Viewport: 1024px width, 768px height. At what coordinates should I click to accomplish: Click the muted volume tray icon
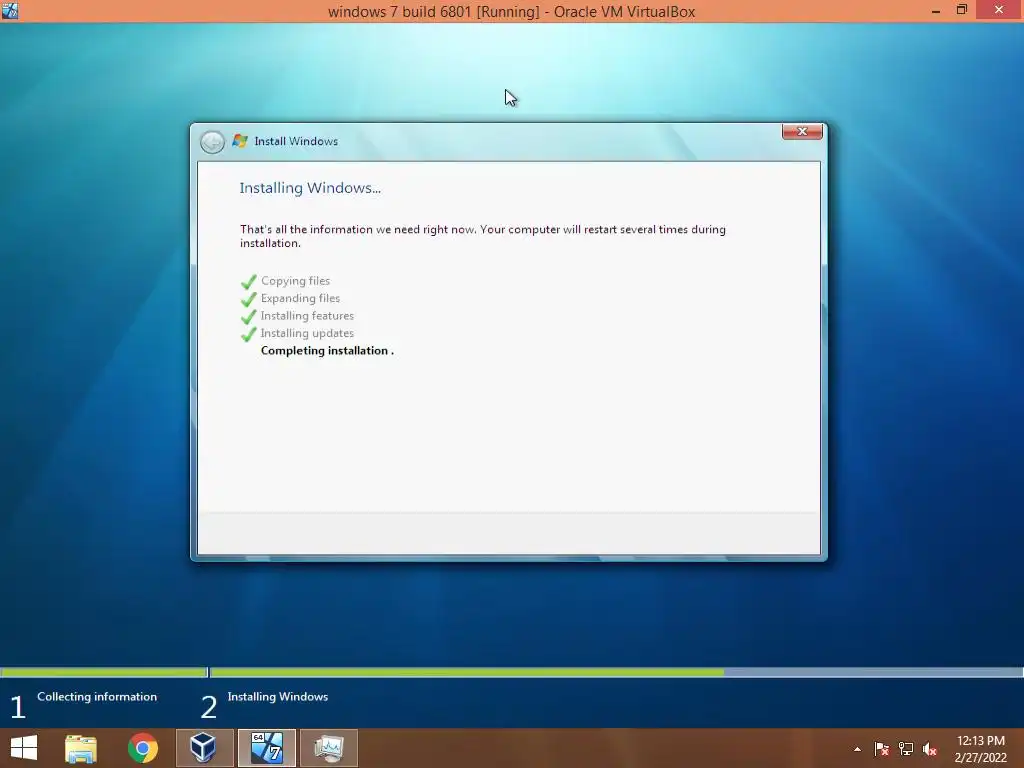(929, 749)
